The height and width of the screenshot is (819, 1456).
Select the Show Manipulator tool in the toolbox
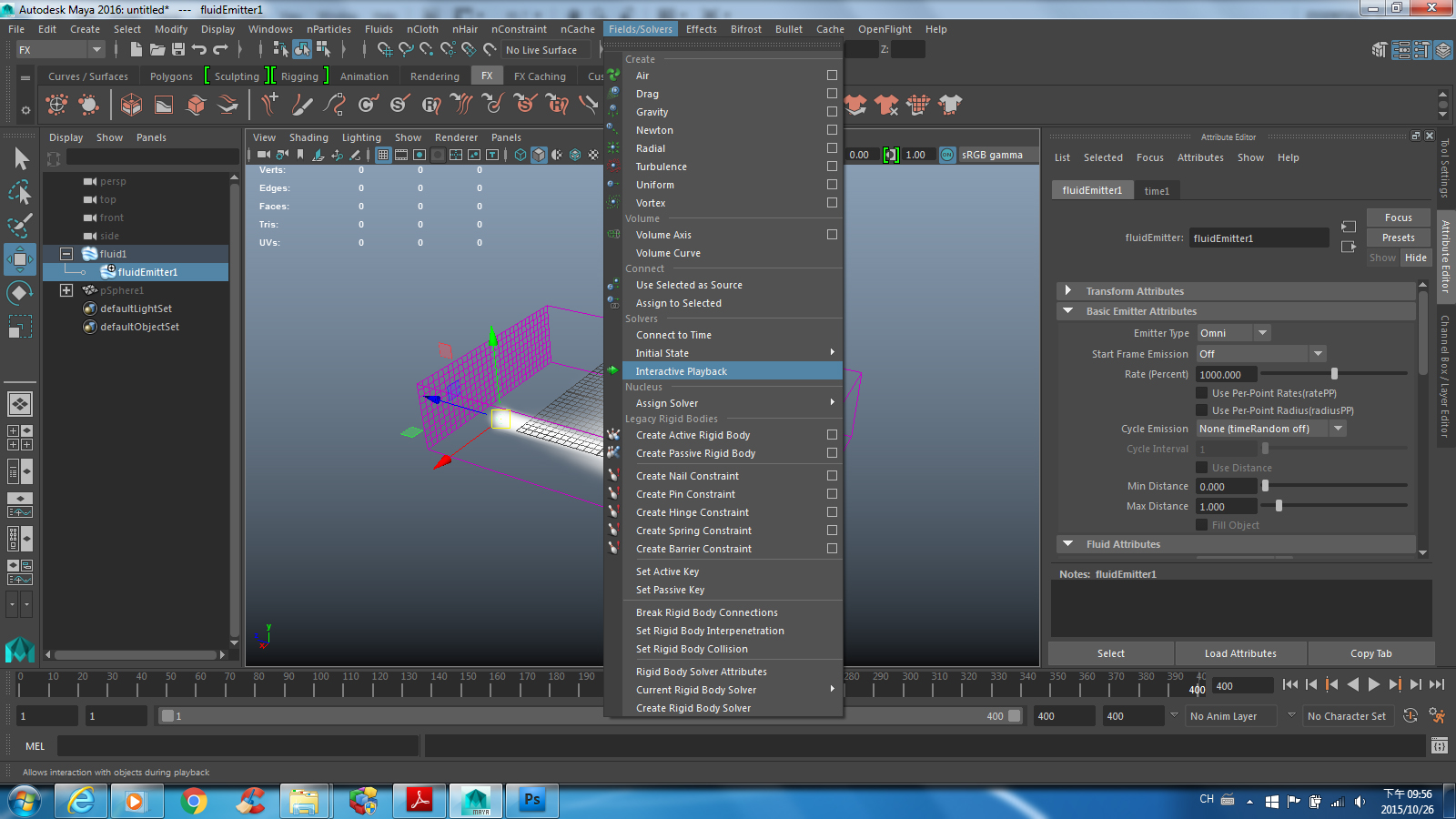point(20,326)
